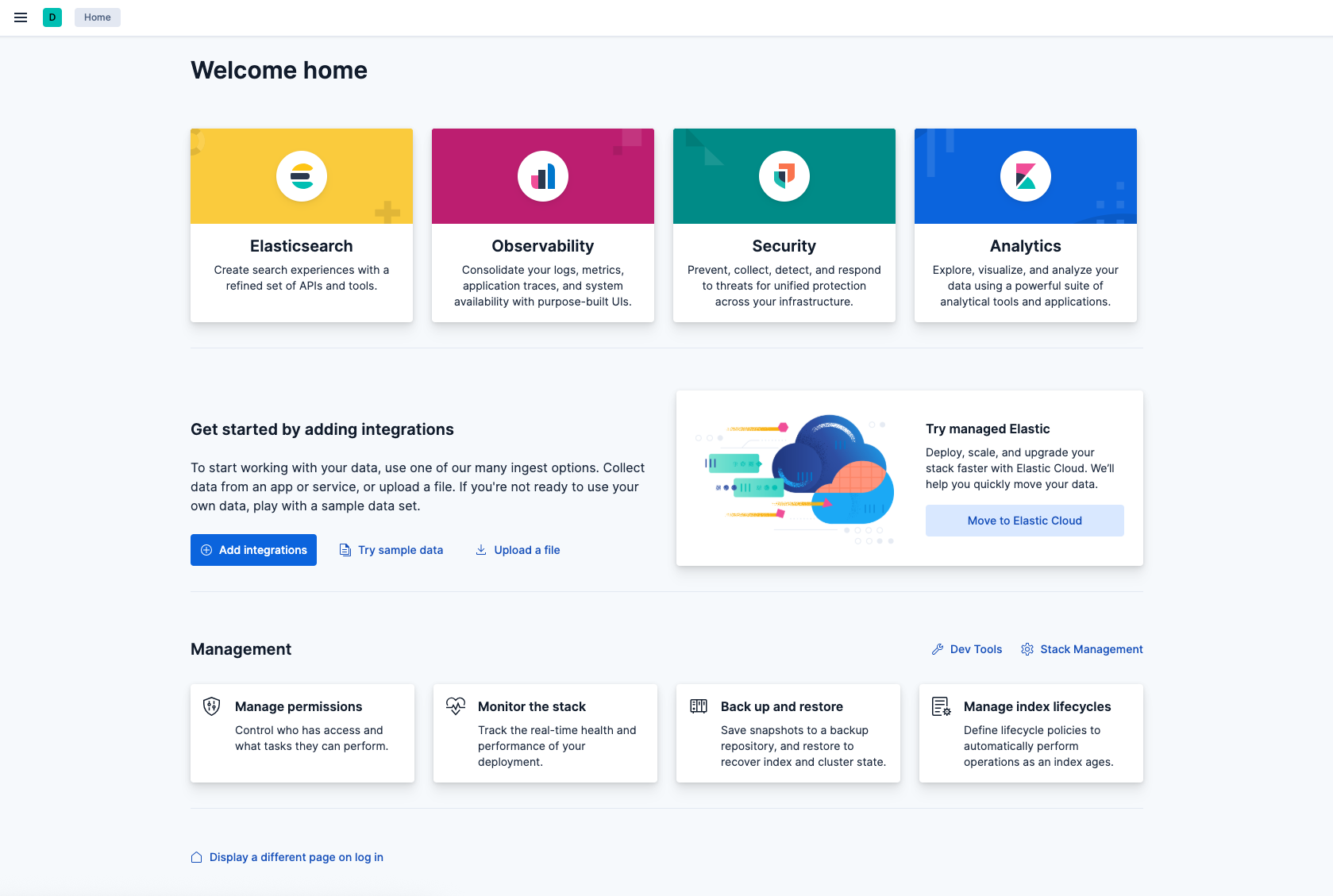Click the Elasticsearch card description text

tap(302, 278)
